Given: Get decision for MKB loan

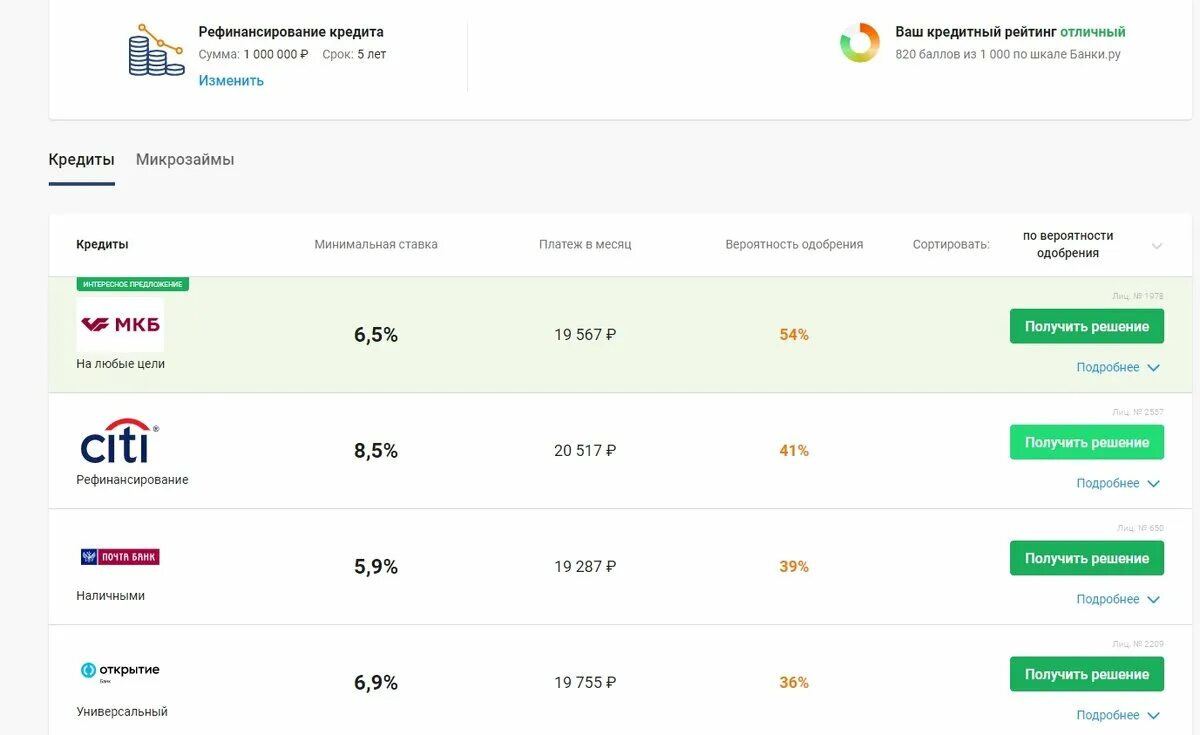Looking at the screenshot, I should pyautogui.click(x=1087, y=326).
